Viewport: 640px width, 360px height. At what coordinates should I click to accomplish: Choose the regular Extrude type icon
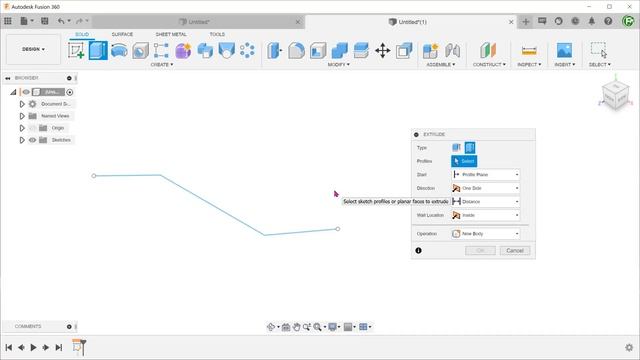coord(456,148)
